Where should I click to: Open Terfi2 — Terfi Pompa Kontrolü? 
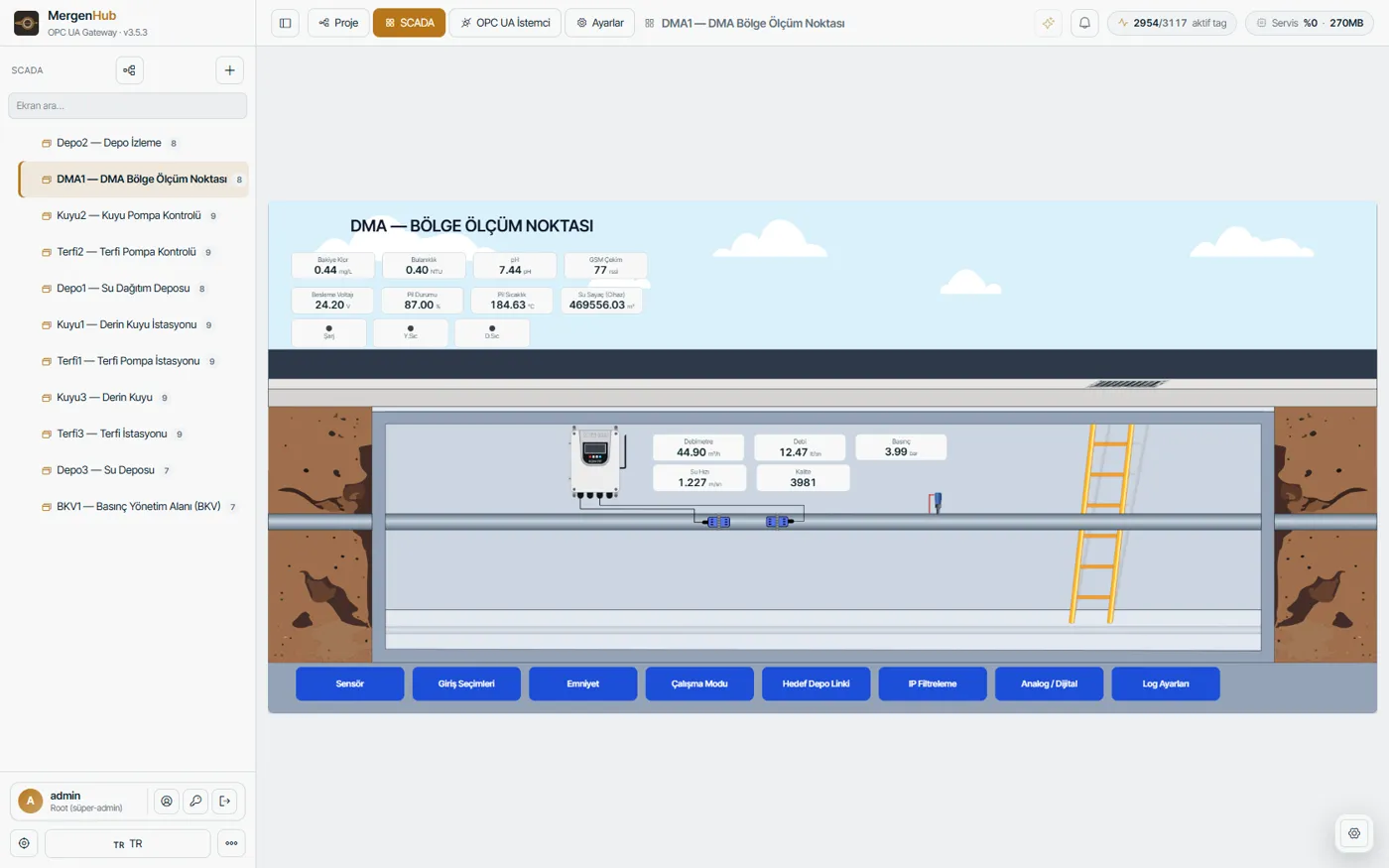click(133, 252)
